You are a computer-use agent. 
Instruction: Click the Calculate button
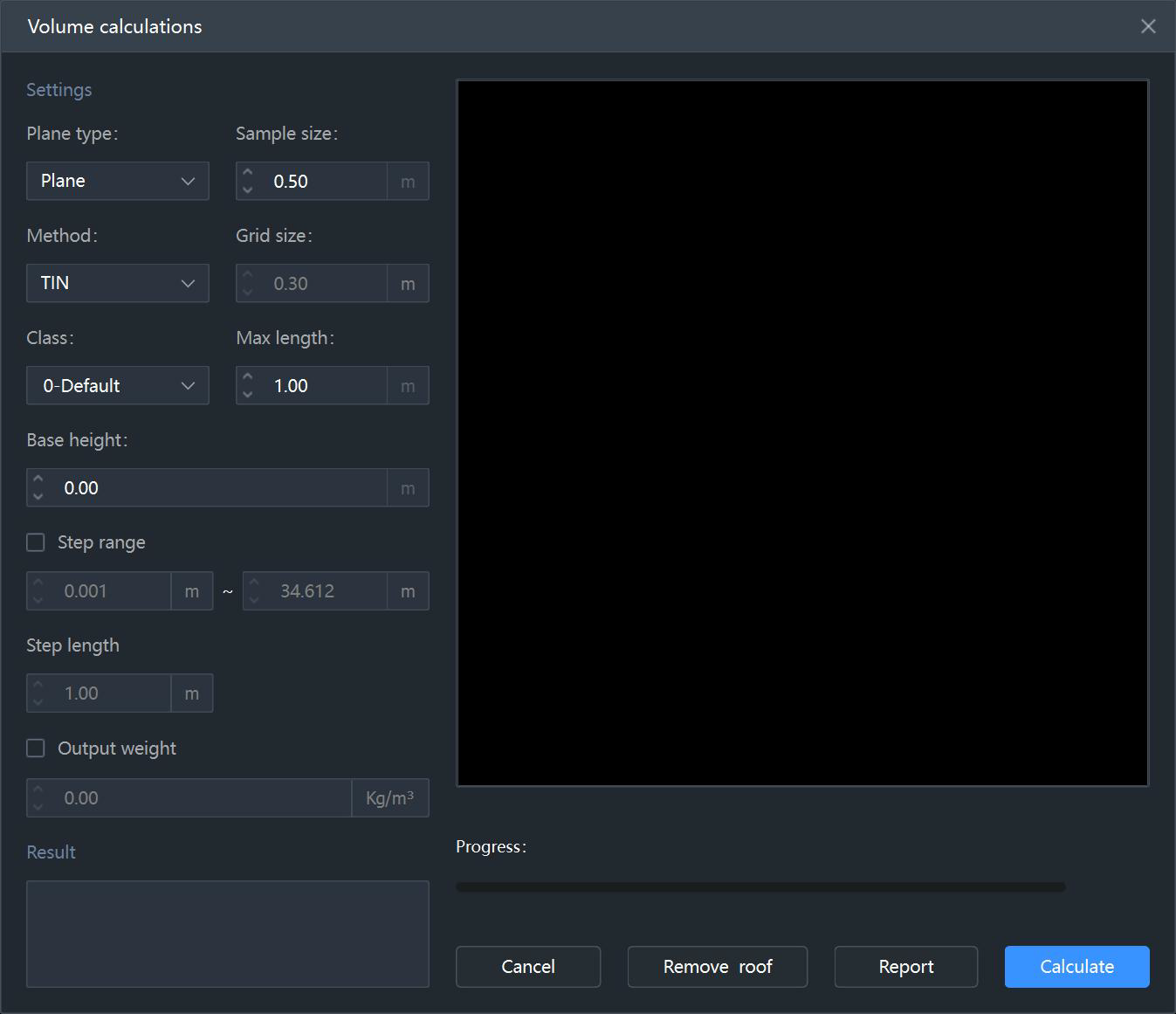coord(1076,967)
